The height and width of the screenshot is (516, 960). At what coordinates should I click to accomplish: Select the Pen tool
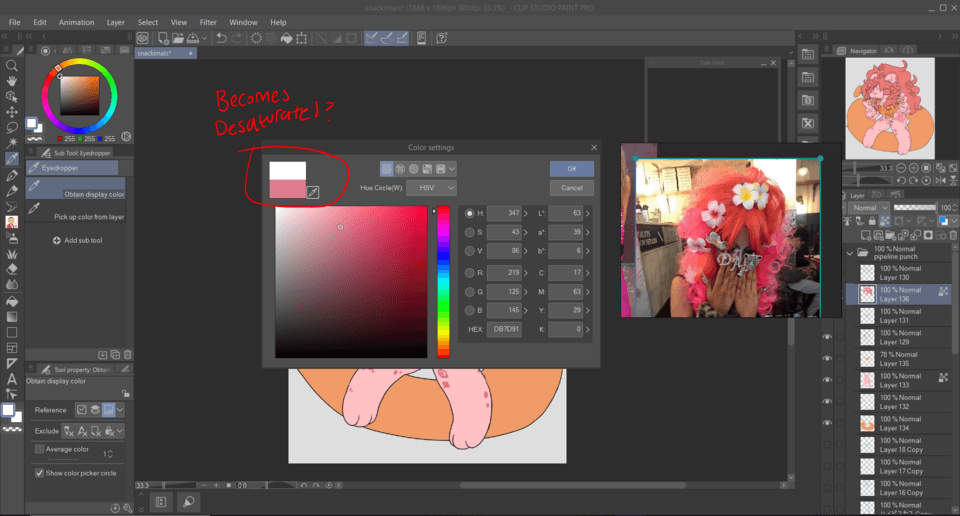click(x=12, y=175)
